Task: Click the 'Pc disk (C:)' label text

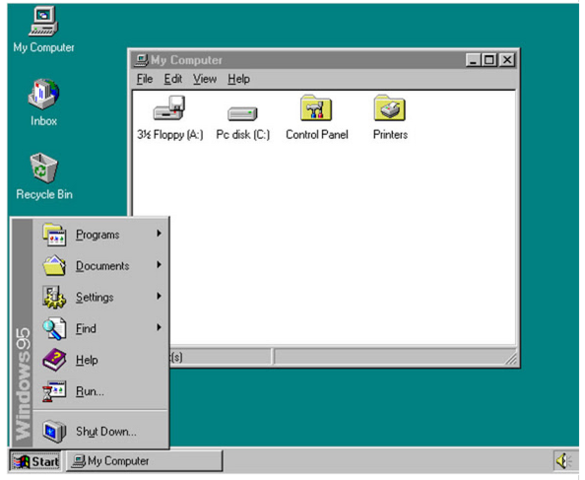Action: coord(243,135)
